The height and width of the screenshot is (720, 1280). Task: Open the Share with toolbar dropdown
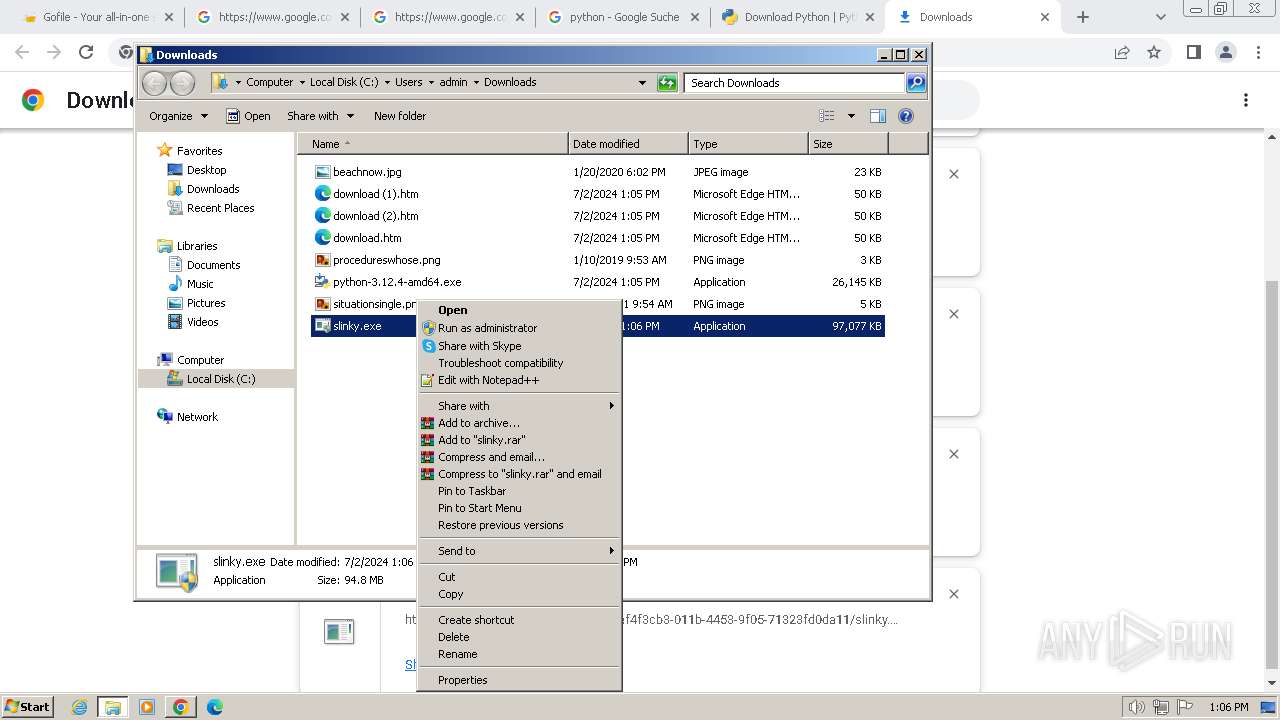point(320,116)
